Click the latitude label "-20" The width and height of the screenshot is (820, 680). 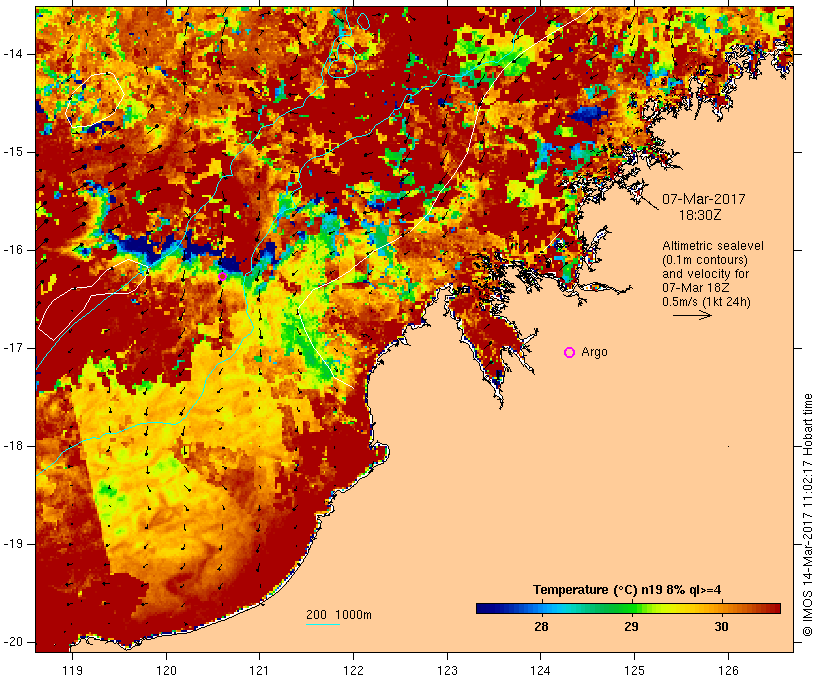(13, 642)
